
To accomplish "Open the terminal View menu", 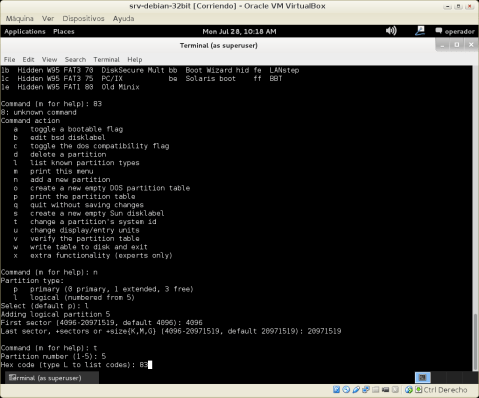I will point(49,59).
